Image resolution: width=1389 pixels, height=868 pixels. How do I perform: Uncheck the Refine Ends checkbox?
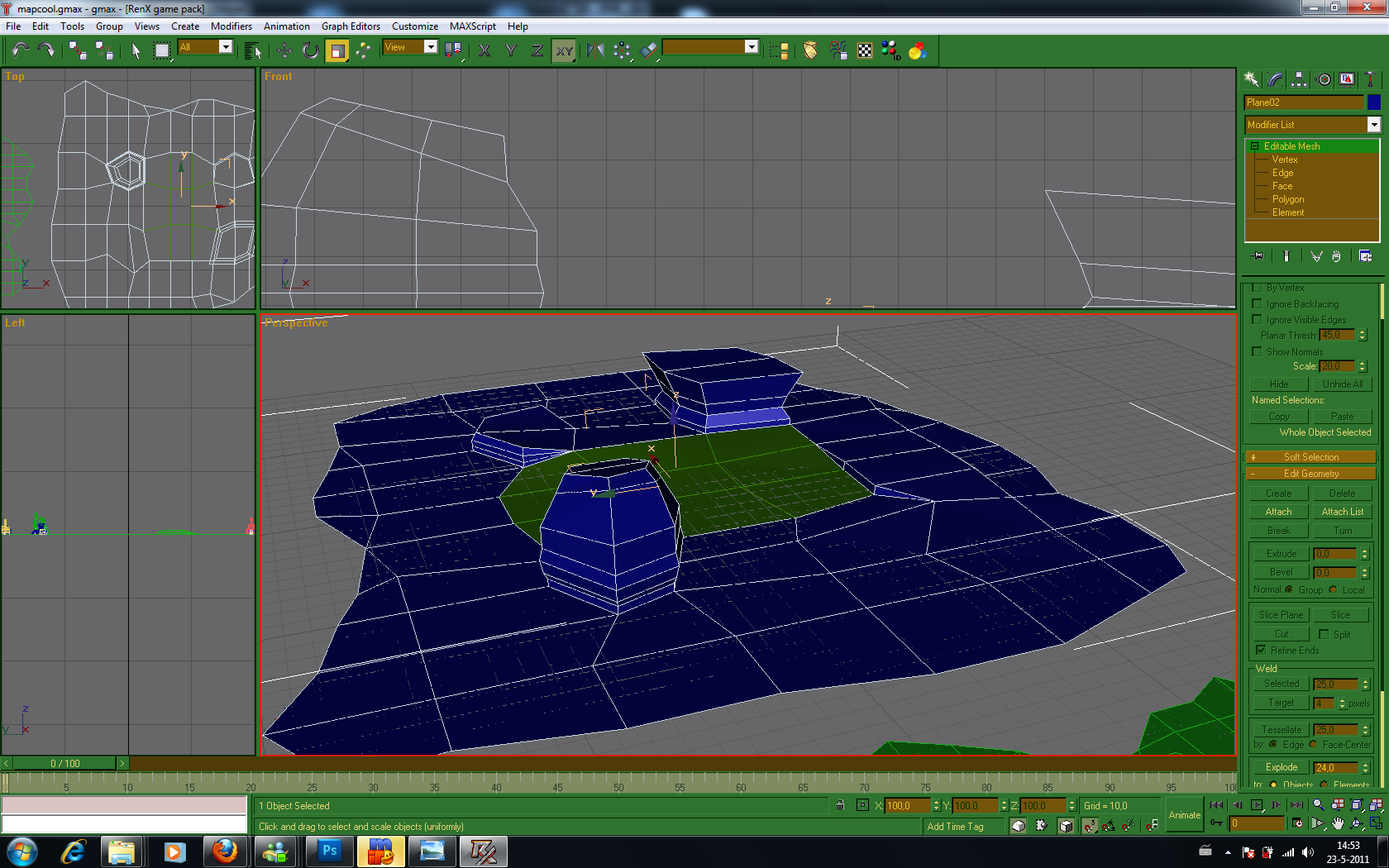click(x=1261, y=650)
